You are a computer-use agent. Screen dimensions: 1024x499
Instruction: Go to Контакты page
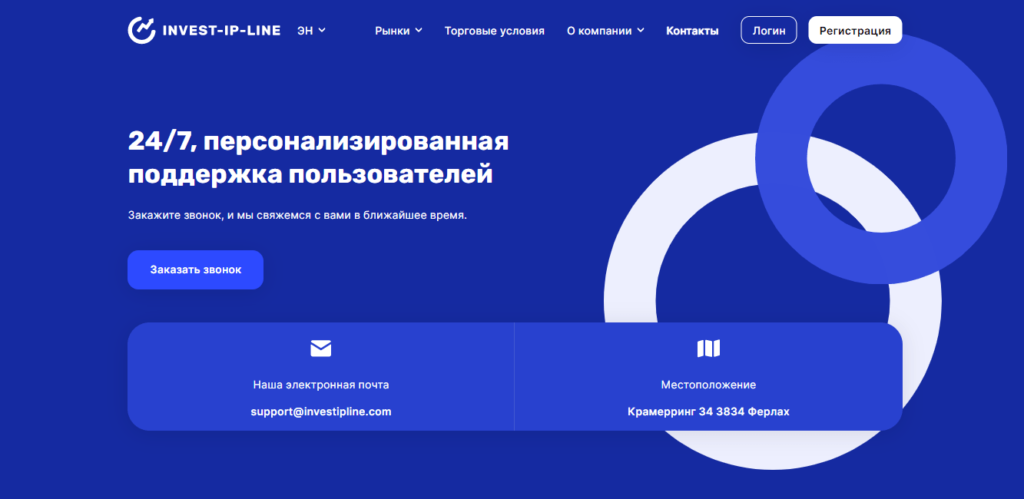[692, 31]
